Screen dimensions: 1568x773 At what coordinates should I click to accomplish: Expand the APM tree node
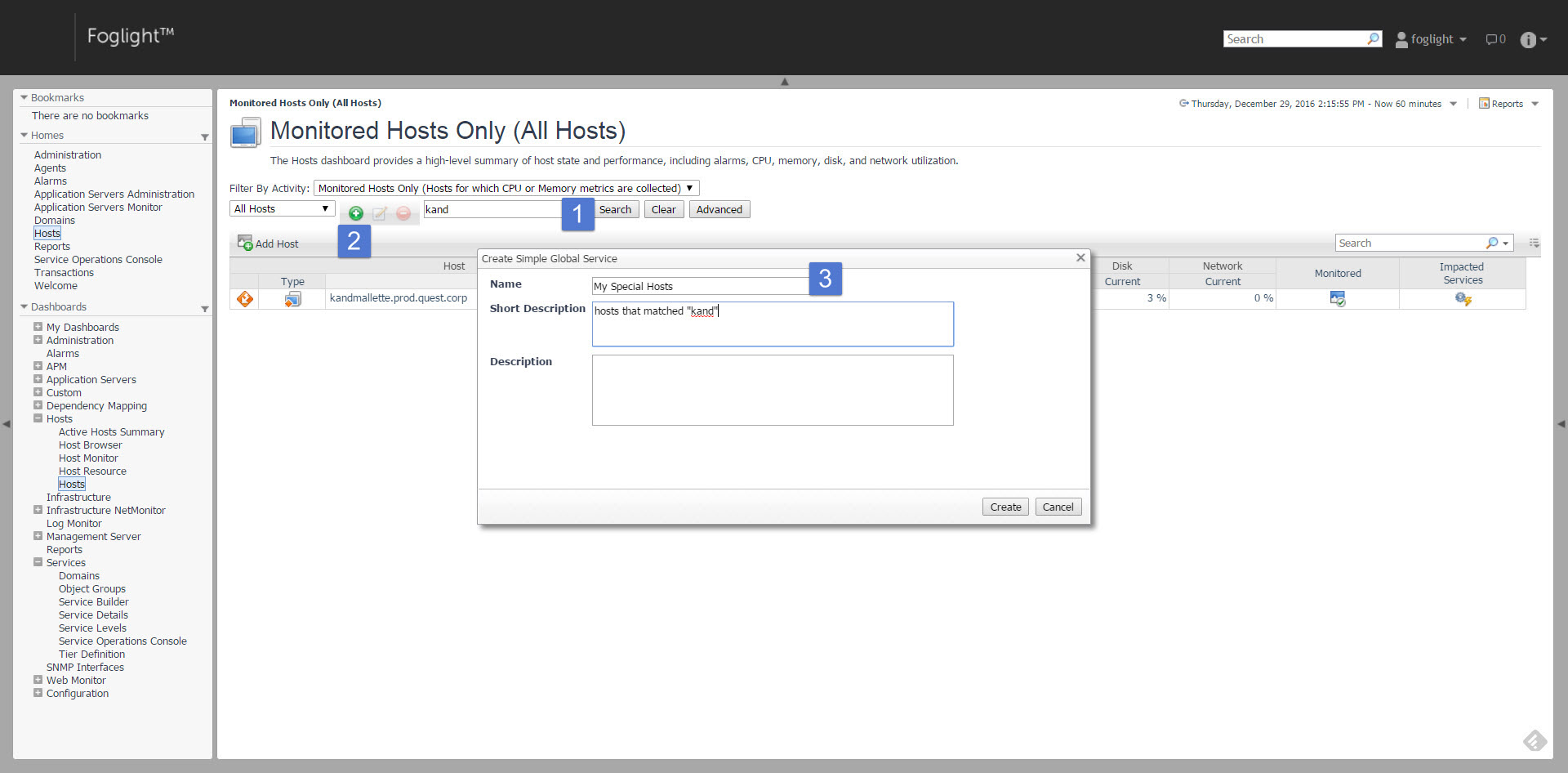point(38,366)
